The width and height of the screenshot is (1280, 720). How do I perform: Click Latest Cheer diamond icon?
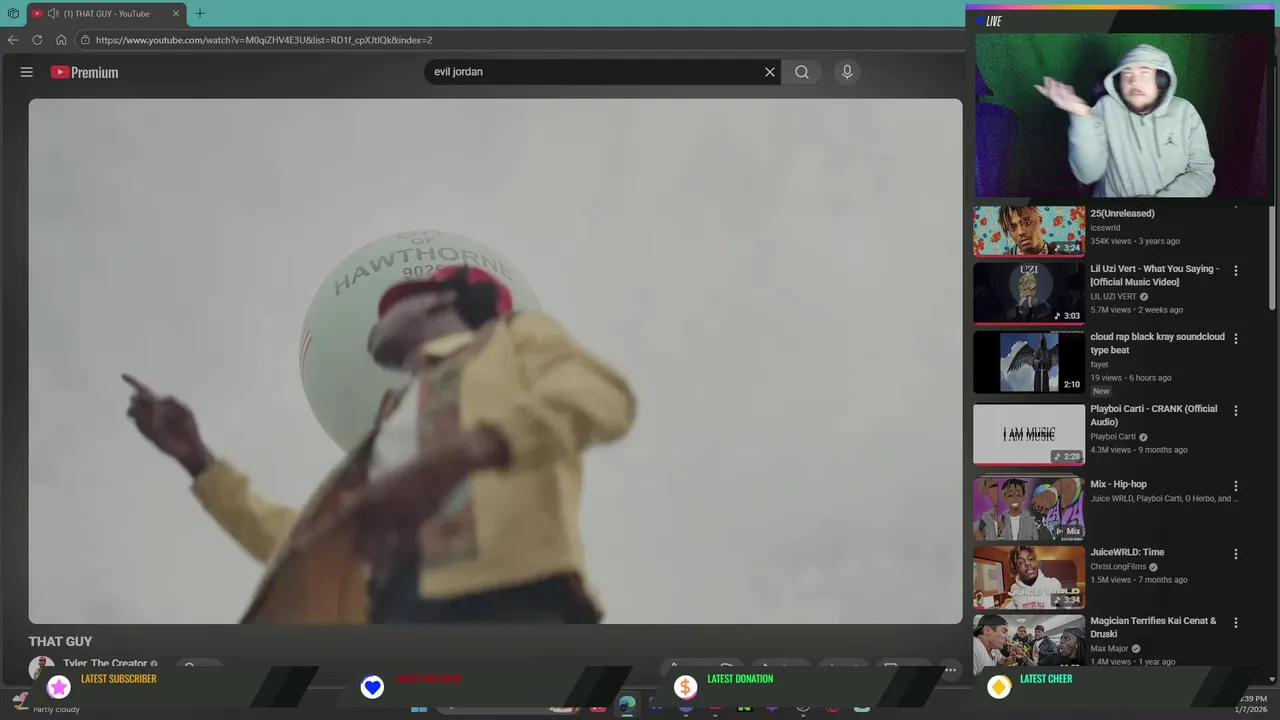(998, 687)
